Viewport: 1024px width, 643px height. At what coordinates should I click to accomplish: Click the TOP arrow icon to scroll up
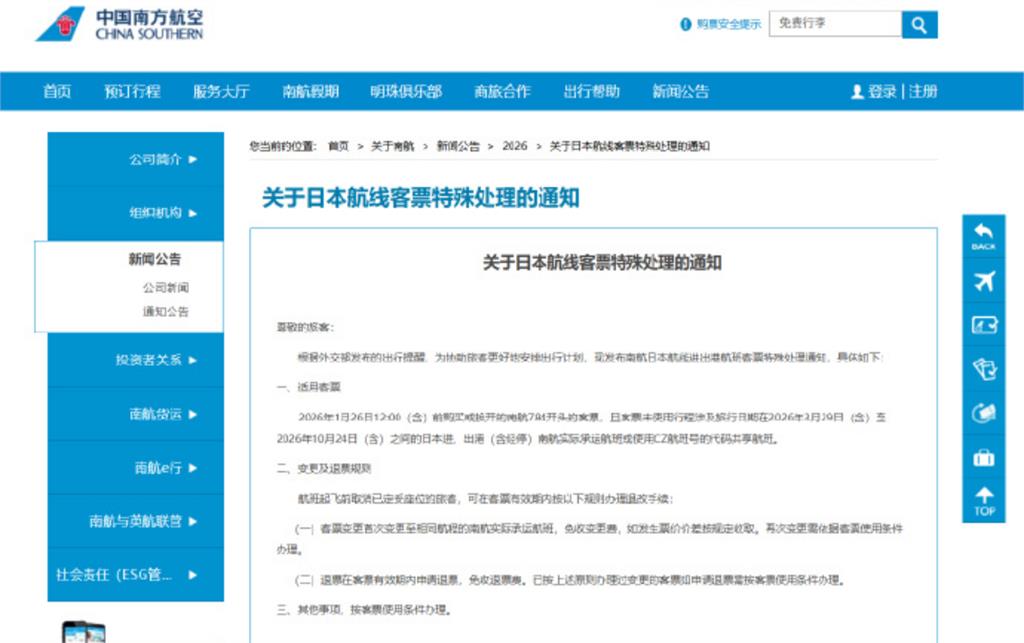[x=983, y=498]
